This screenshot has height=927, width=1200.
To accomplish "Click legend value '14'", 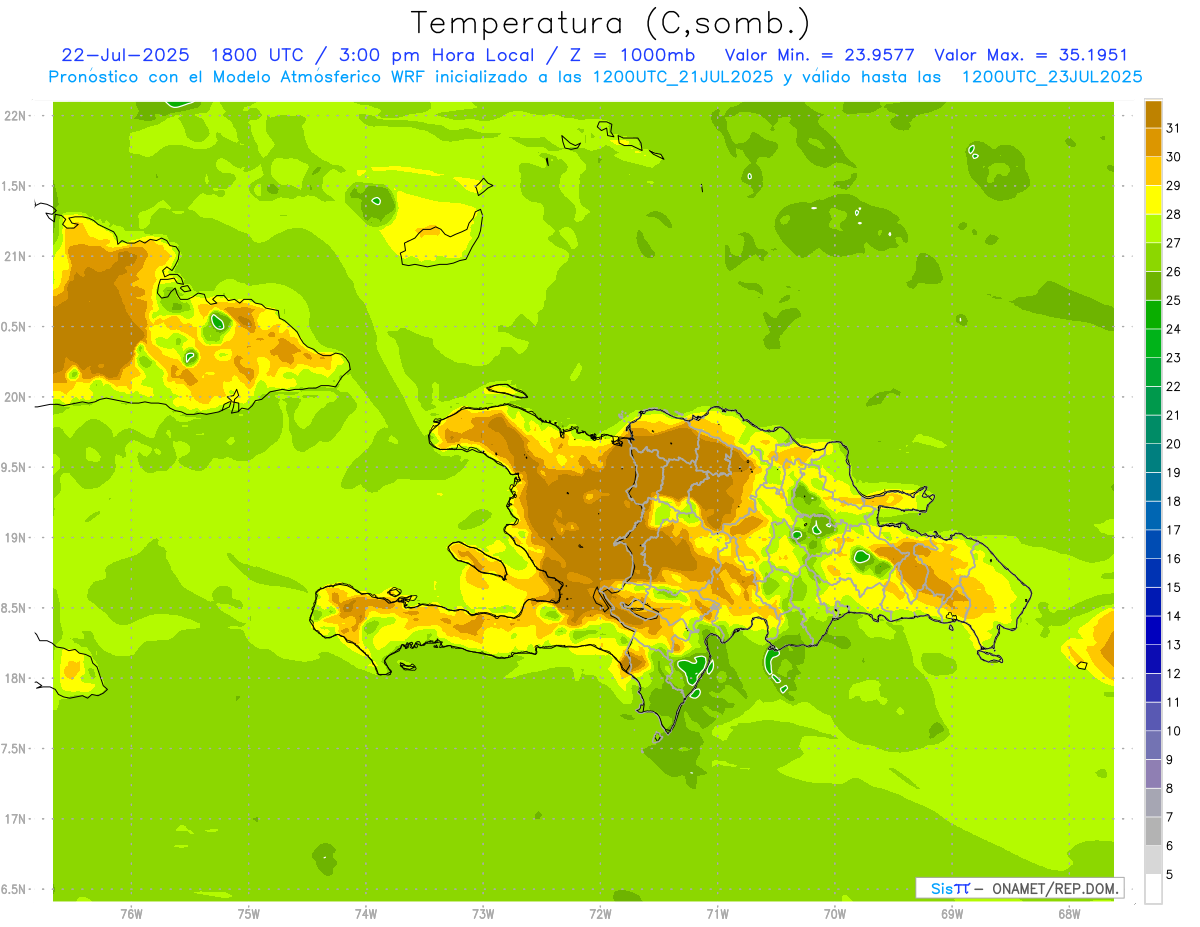I will tap(1174, 616).
